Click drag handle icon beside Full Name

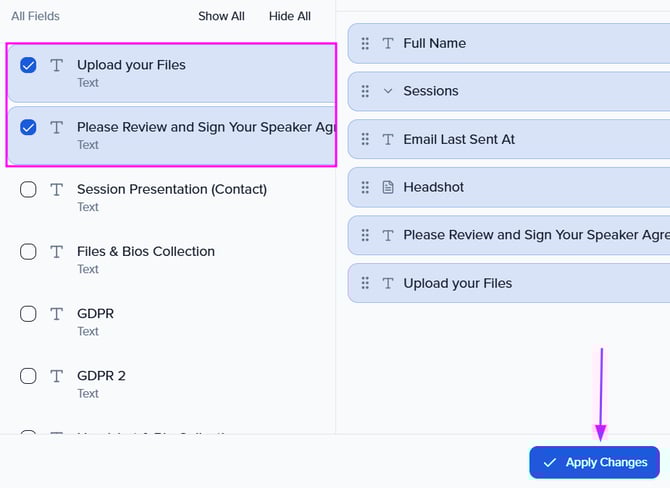366,44
